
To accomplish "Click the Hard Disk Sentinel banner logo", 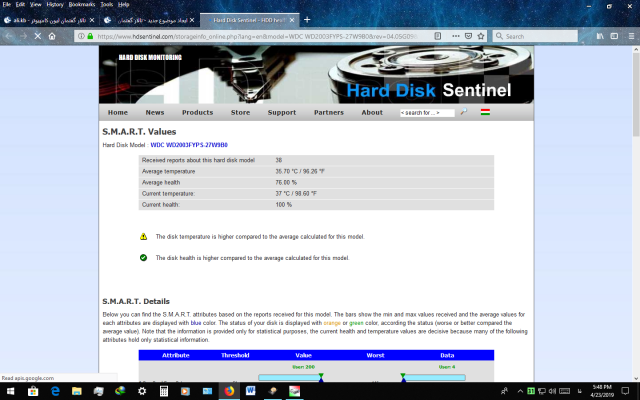I will [x=429, y=90].
